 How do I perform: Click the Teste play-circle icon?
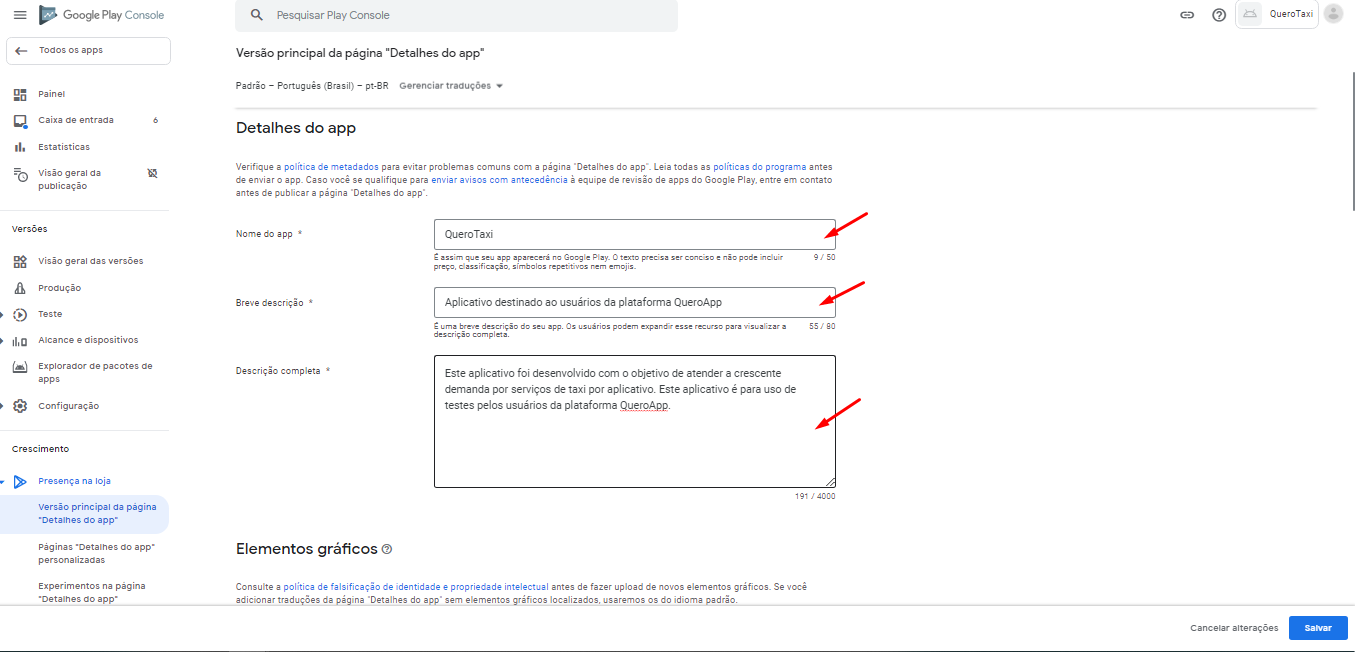(20, 314)
